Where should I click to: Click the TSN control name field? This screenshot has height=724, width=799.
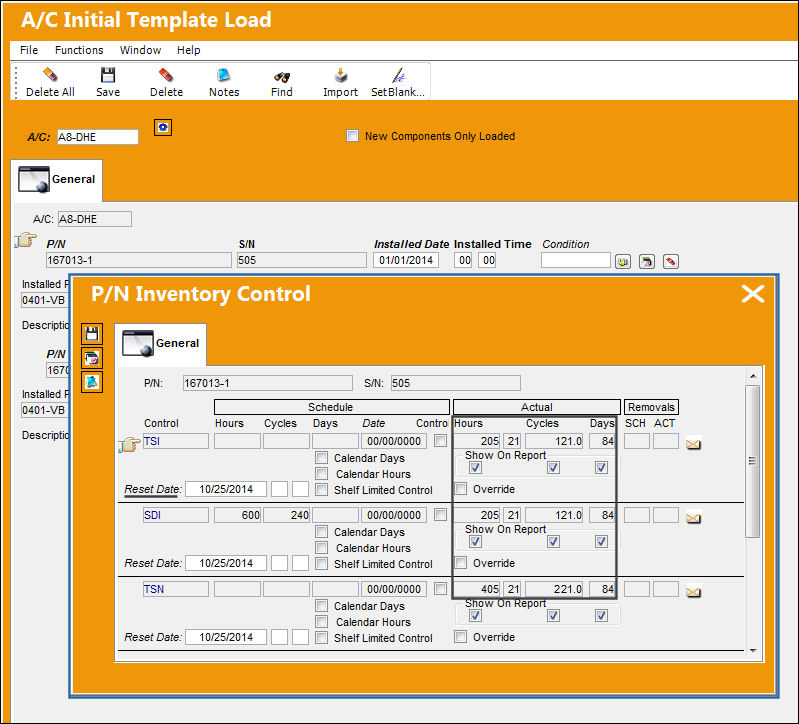(x=176, y=589)
